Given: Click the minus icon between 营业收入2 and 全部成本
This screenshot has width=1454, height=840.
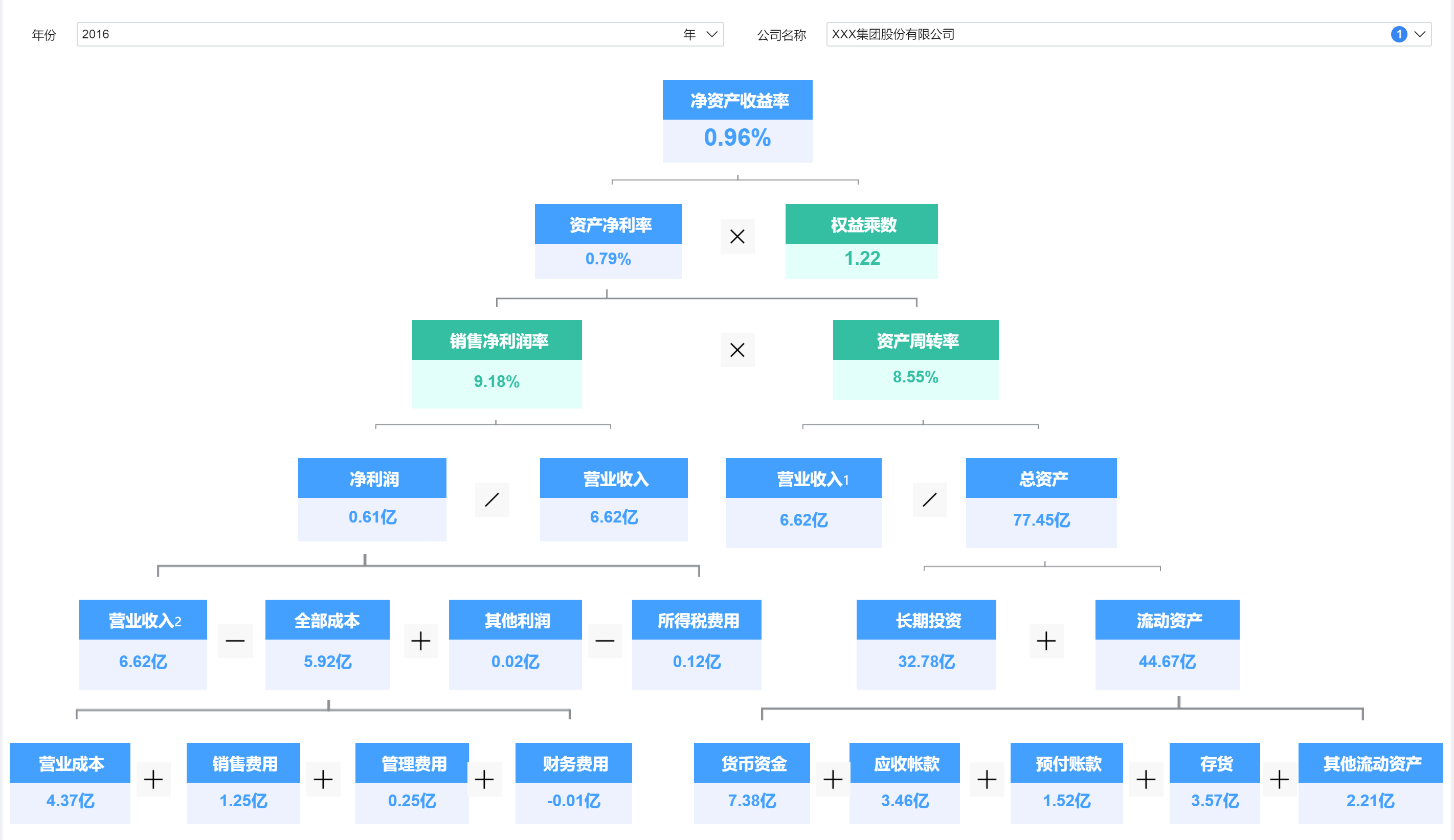Looking at the screenshot, I should [x=235, y=641].
